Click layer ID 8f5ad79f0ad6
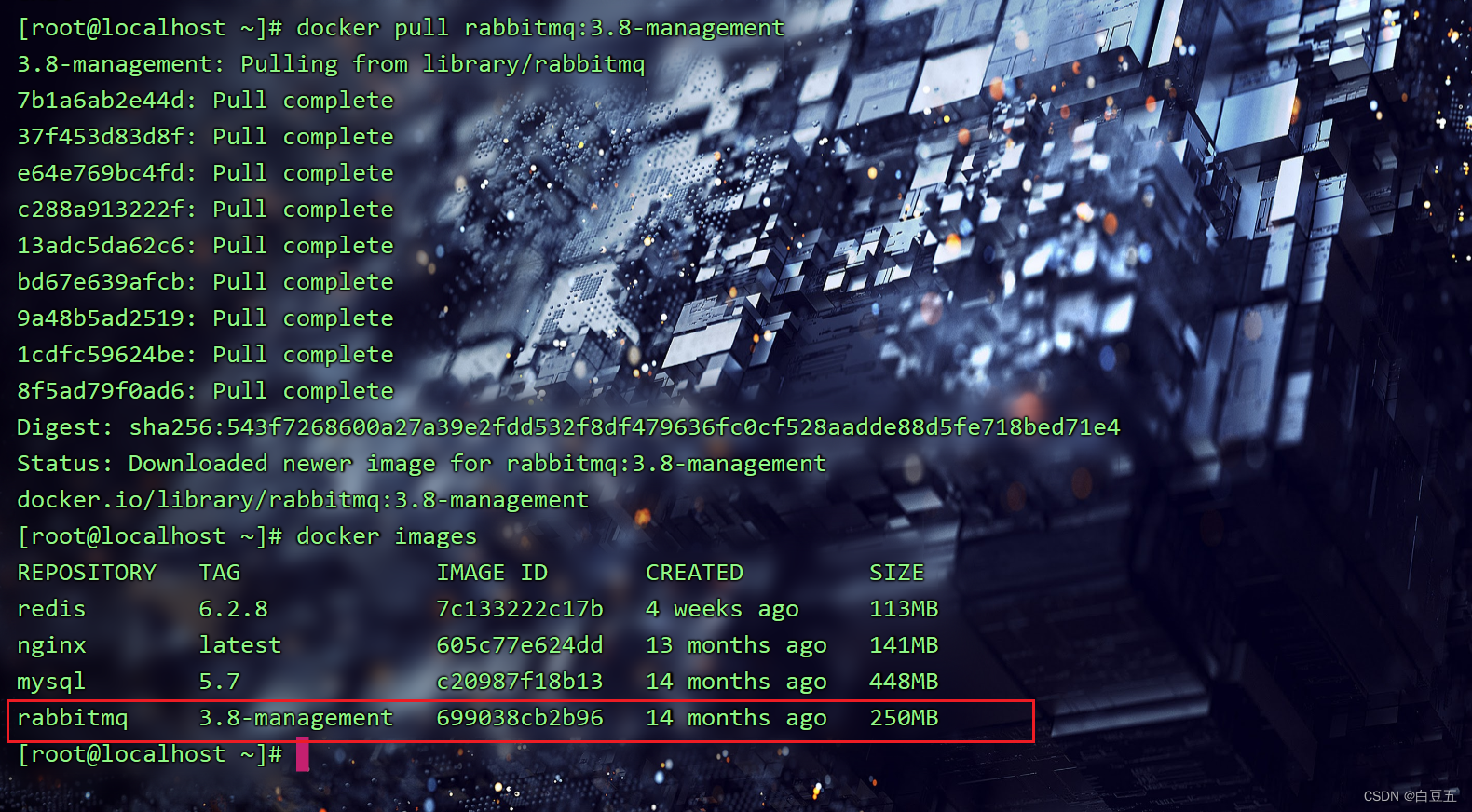Image resolution: width=1472 pixels, height=812 pixels. coord(101,391)
